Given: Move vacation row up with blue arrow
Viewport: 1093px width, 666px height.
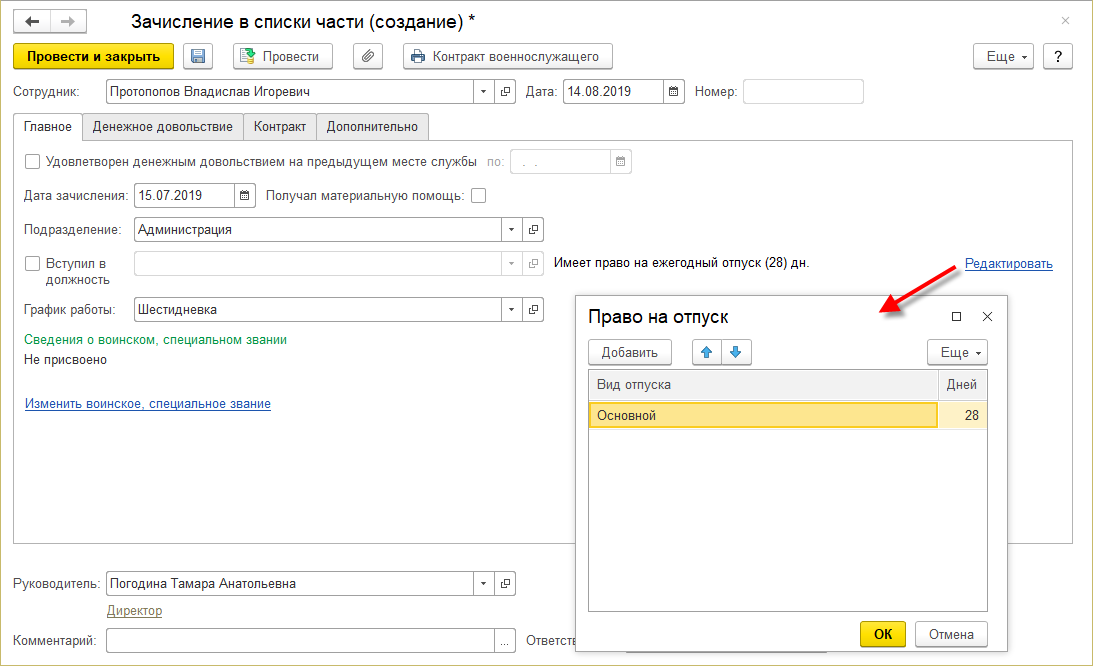Looking at the screenshot, I should pyautogui.click(x=707, y=352).
